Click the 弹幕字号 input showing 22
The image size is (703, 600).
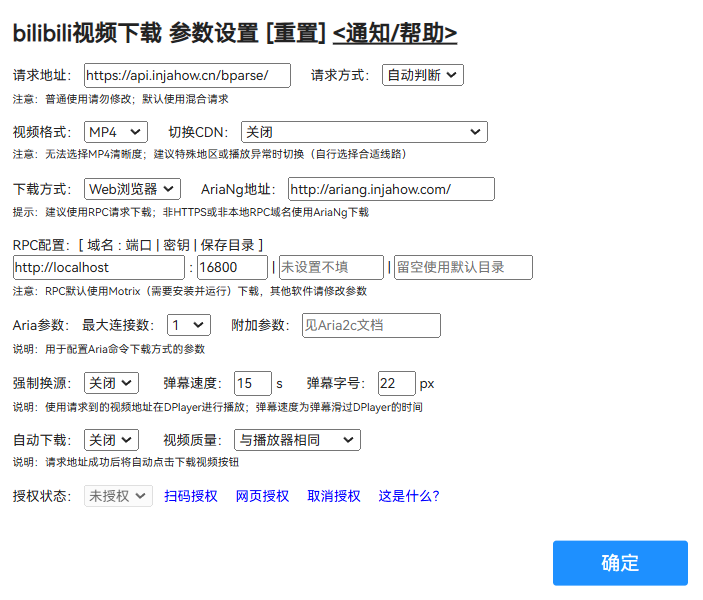(397, 383)
